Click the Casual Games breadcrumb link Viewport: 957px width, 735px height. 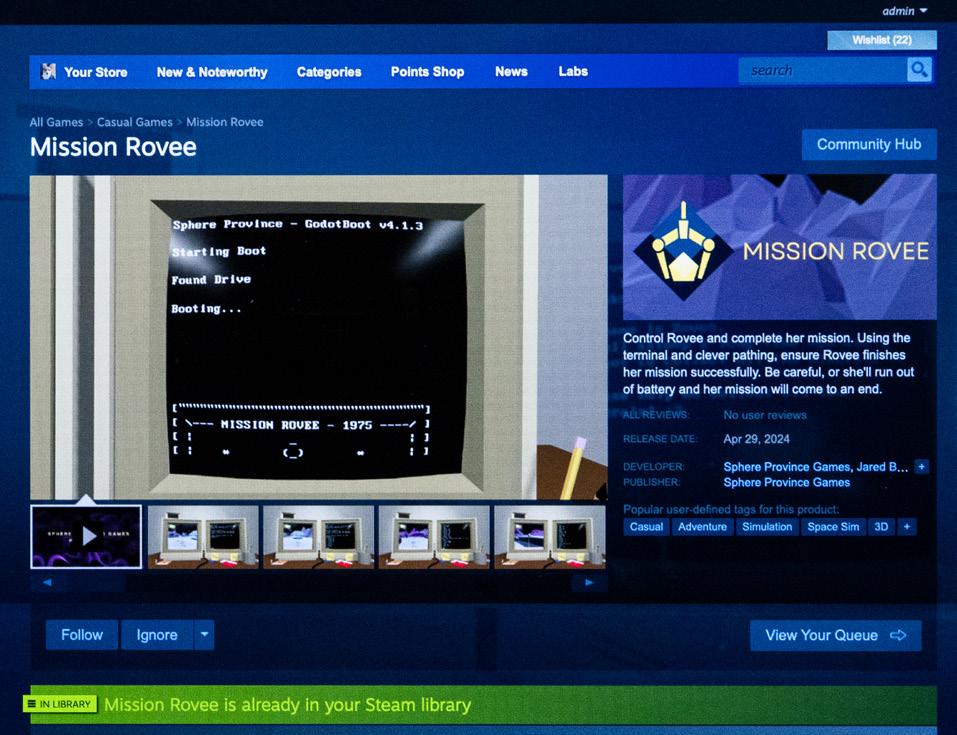pyautogui.click(x=135, y=122)
